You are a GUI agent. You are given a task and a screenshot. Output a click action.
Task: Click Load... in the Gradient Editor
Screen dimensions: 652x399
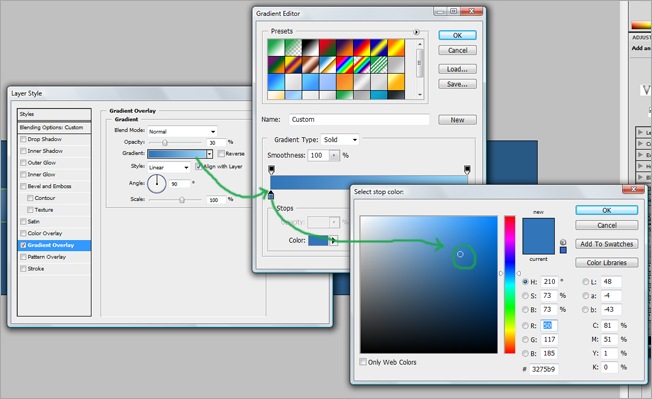457,69
